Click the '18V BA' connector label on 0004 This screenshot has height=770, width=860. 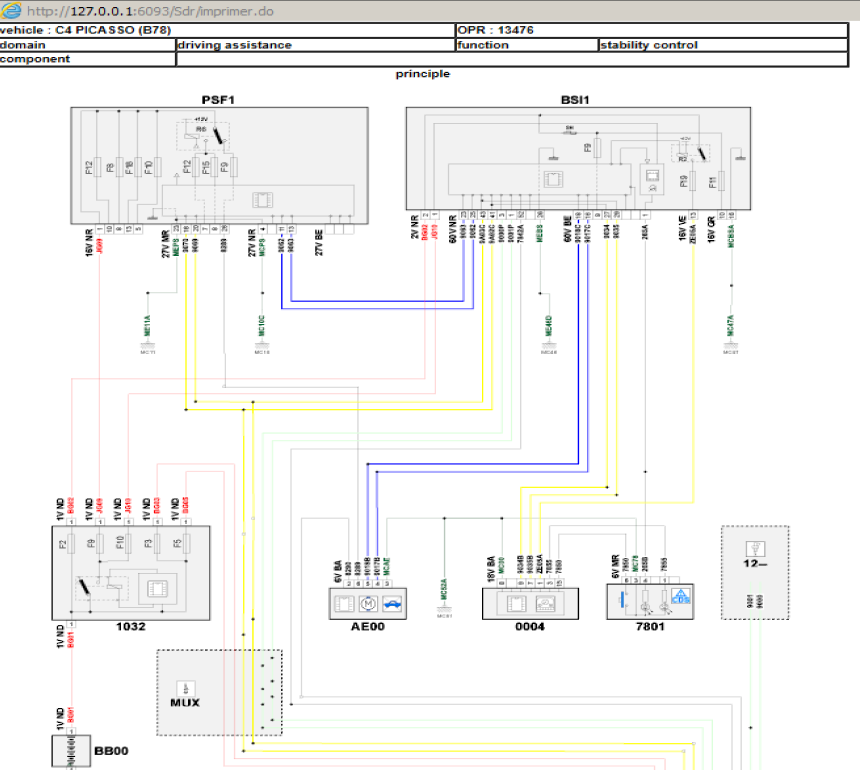(491, 569)
